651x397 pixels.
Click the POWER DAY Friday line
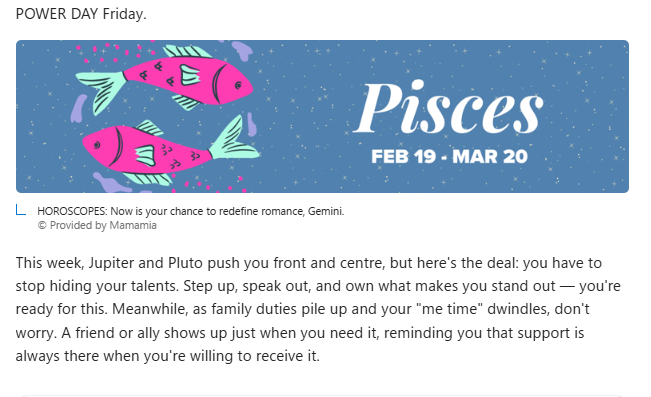tap(81, 14)
